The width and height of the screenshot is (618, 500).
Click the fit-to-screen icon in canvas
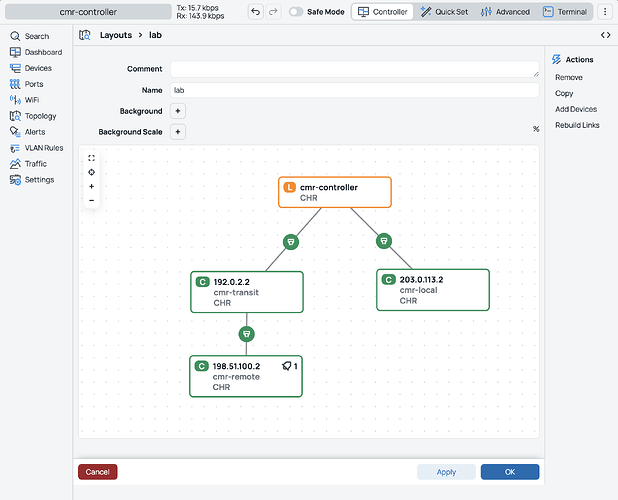pyautogui.click(x=91, y=158)
